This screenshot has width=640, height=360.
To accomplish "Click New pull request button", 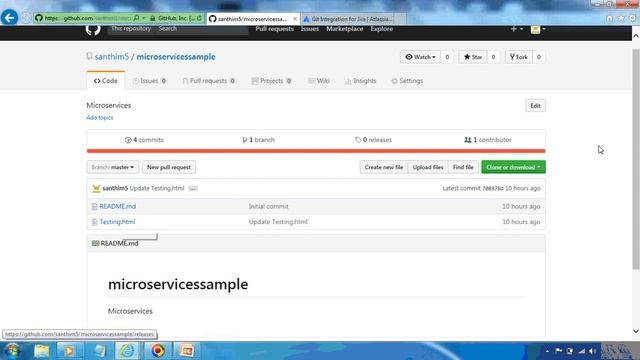I will tap(169, 167).
